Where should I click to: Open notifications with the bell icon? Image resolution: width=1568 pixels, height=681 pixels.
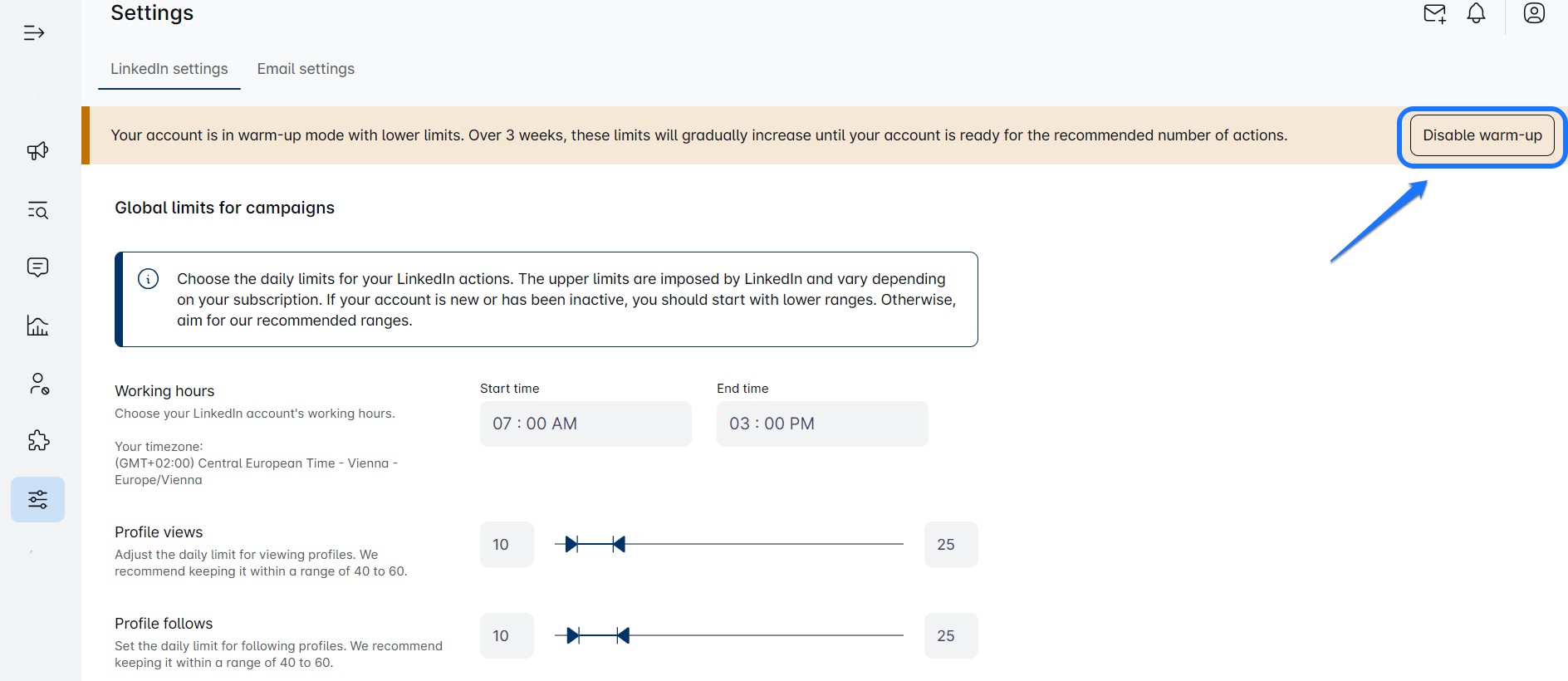1477,14
